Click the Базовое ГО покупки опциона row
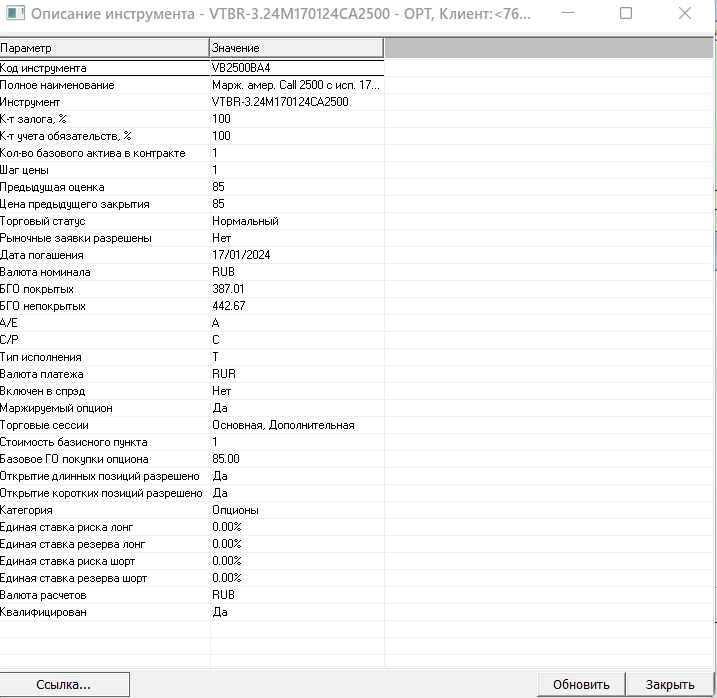 (x=104, y=459)
